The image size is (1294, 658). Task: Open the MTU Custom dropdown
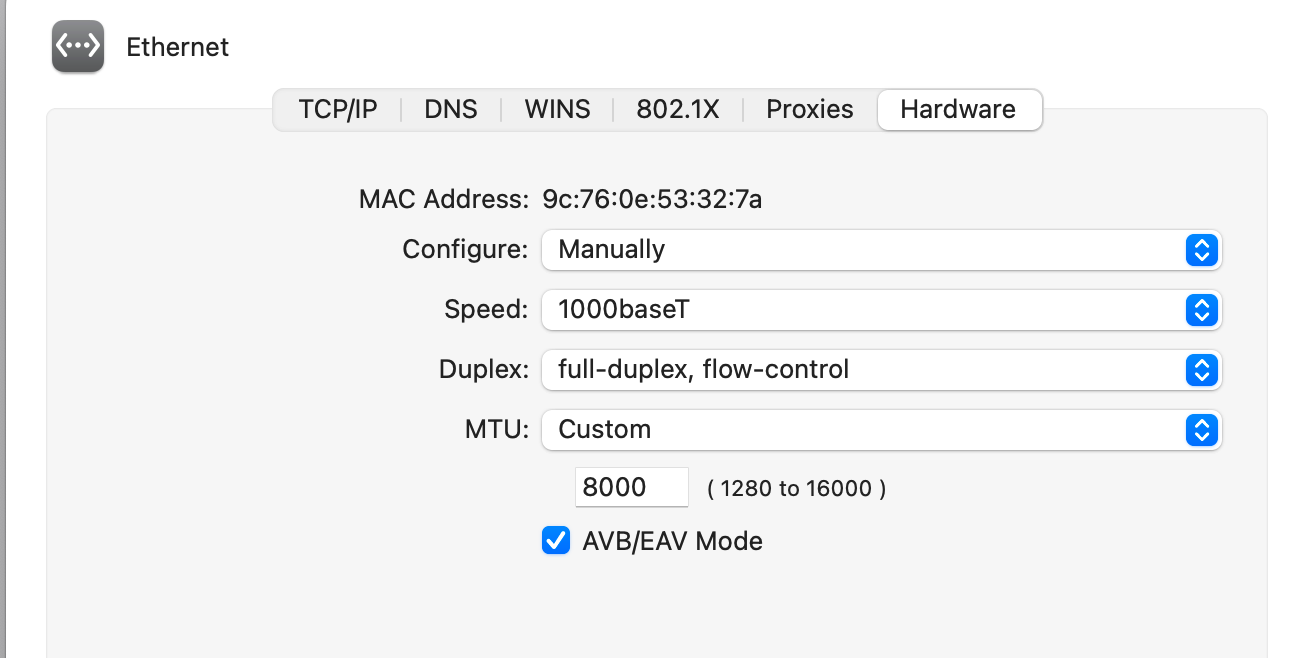pos(860,430)
